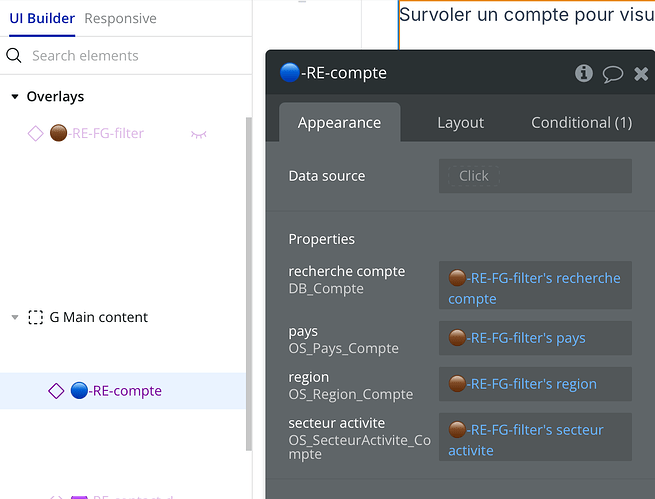Click the diamond icon beside -RE-compte in tree
Screen dimensions: 655x499
coord(56,391)
